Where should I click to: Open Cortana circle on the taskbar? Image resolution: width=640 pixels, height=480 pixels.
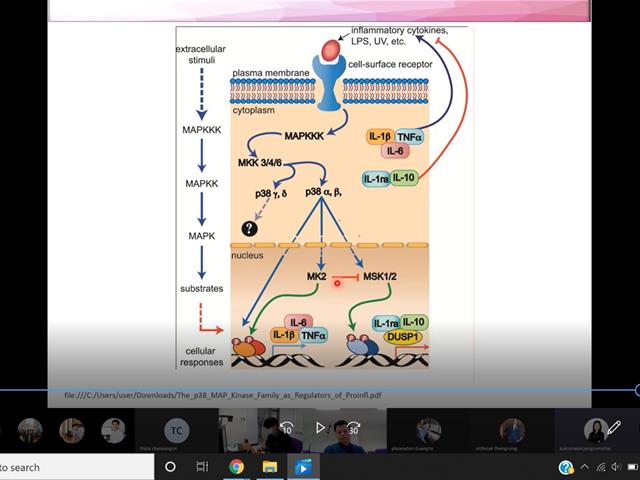click(170, 467)
